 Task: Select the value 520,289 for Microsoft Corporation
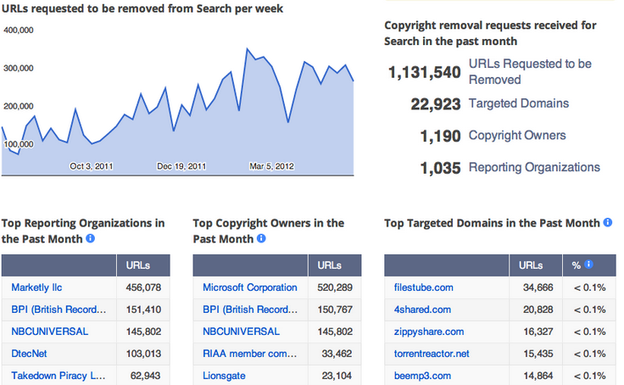[335, 287]
